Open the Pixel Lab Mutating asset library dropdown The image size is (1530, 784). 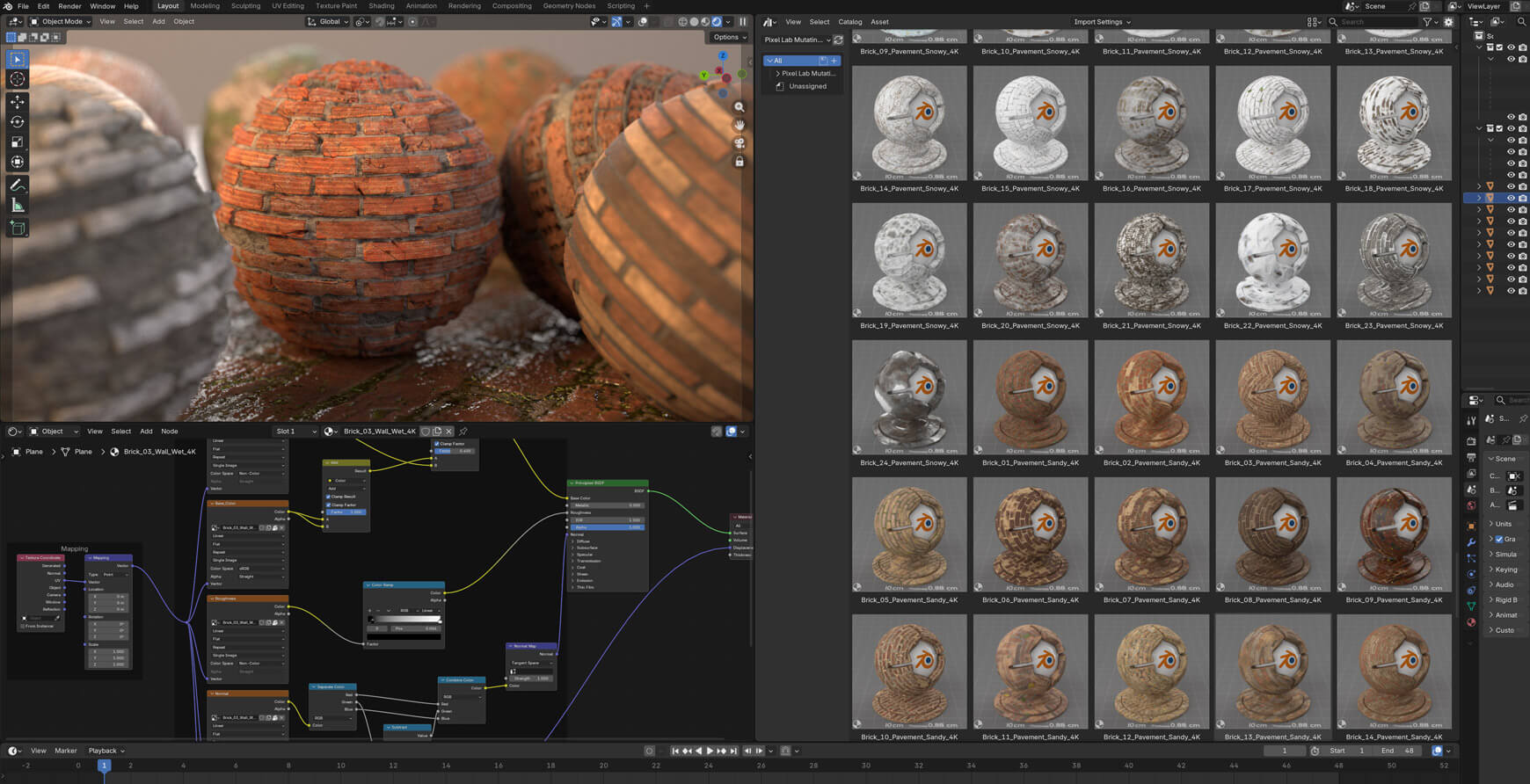797,40
